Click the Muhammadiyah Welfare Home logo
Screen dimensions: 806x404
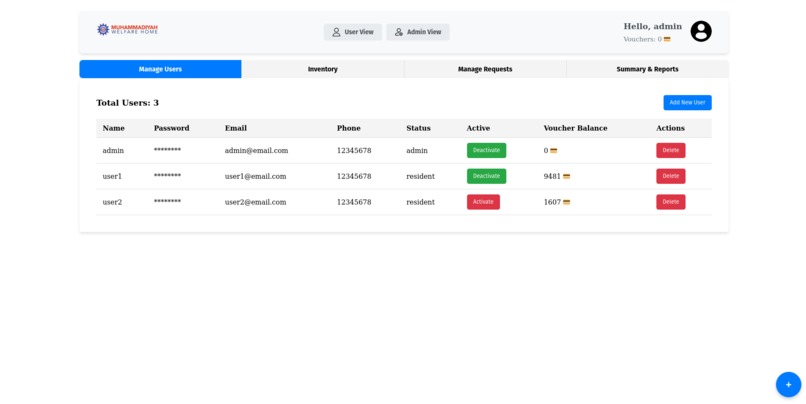point(127,29)
